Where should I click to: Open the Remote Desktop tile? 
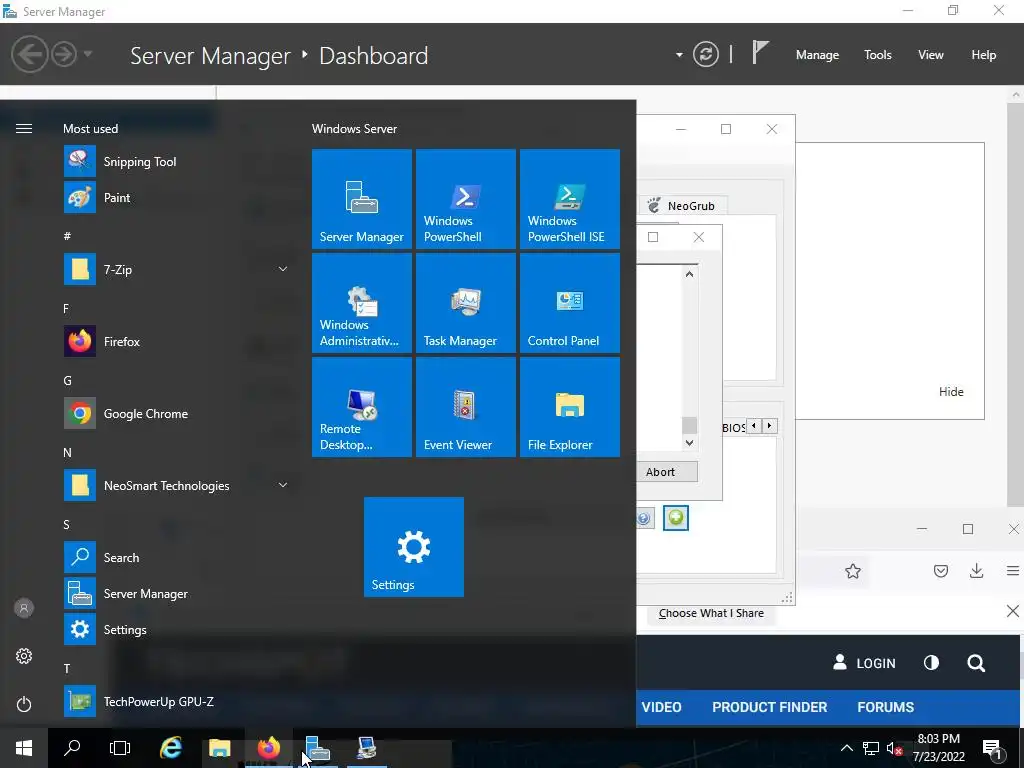(362, 407)
